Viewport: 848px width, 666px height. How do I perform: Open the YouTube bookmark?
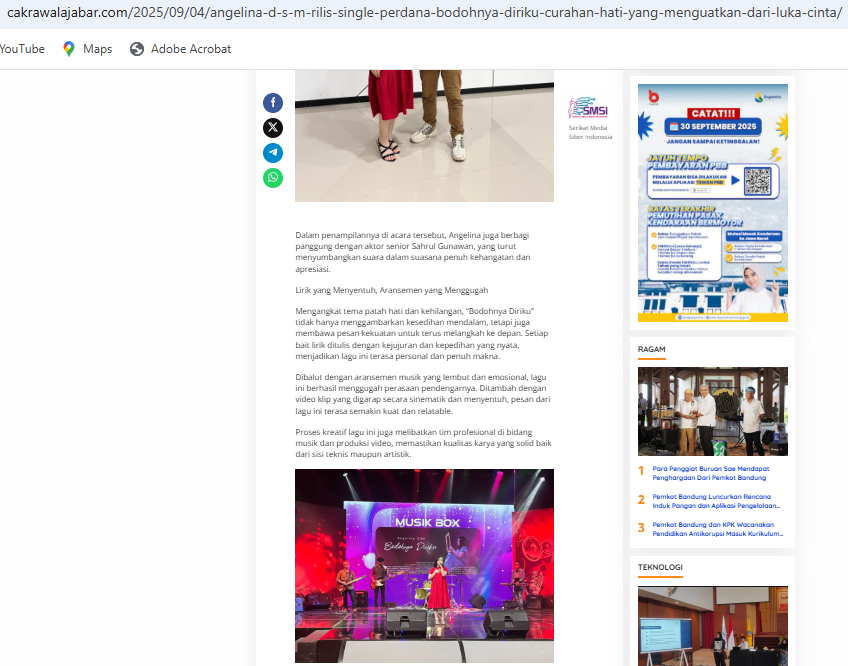[x=22, y=49]
